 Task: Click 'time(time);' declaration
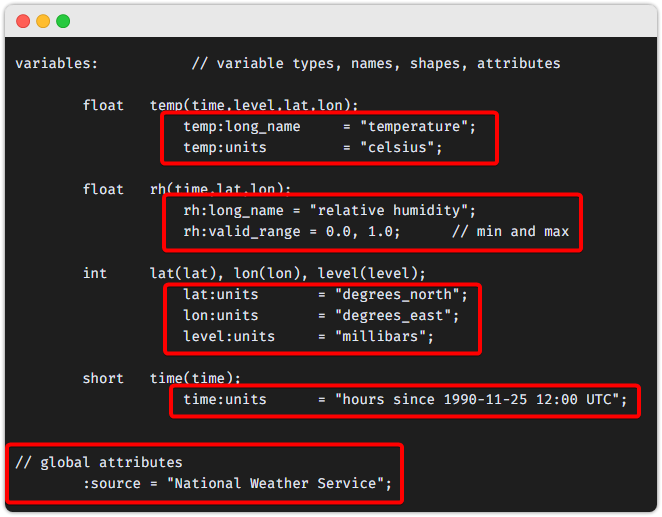[x=195, y=378]
